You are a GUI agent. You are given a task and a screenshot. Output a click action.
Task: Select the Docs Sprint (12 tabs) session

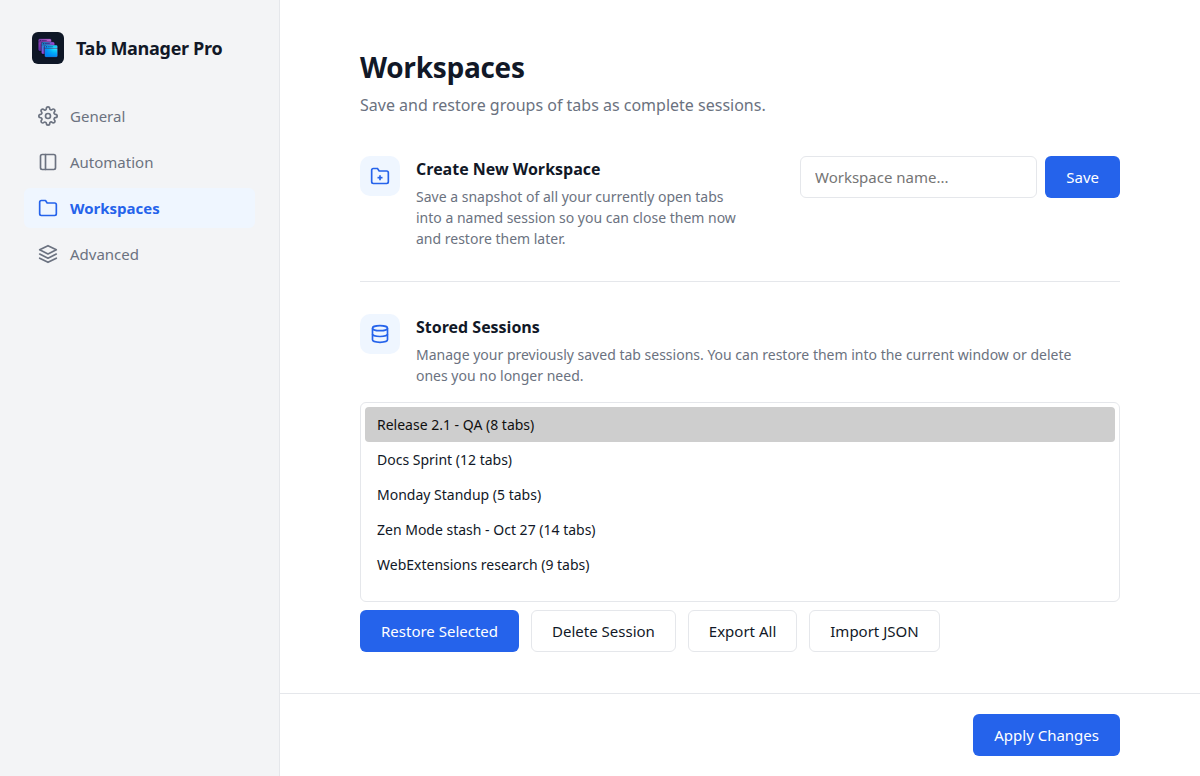pyautogui.click(x=740, y=459)
